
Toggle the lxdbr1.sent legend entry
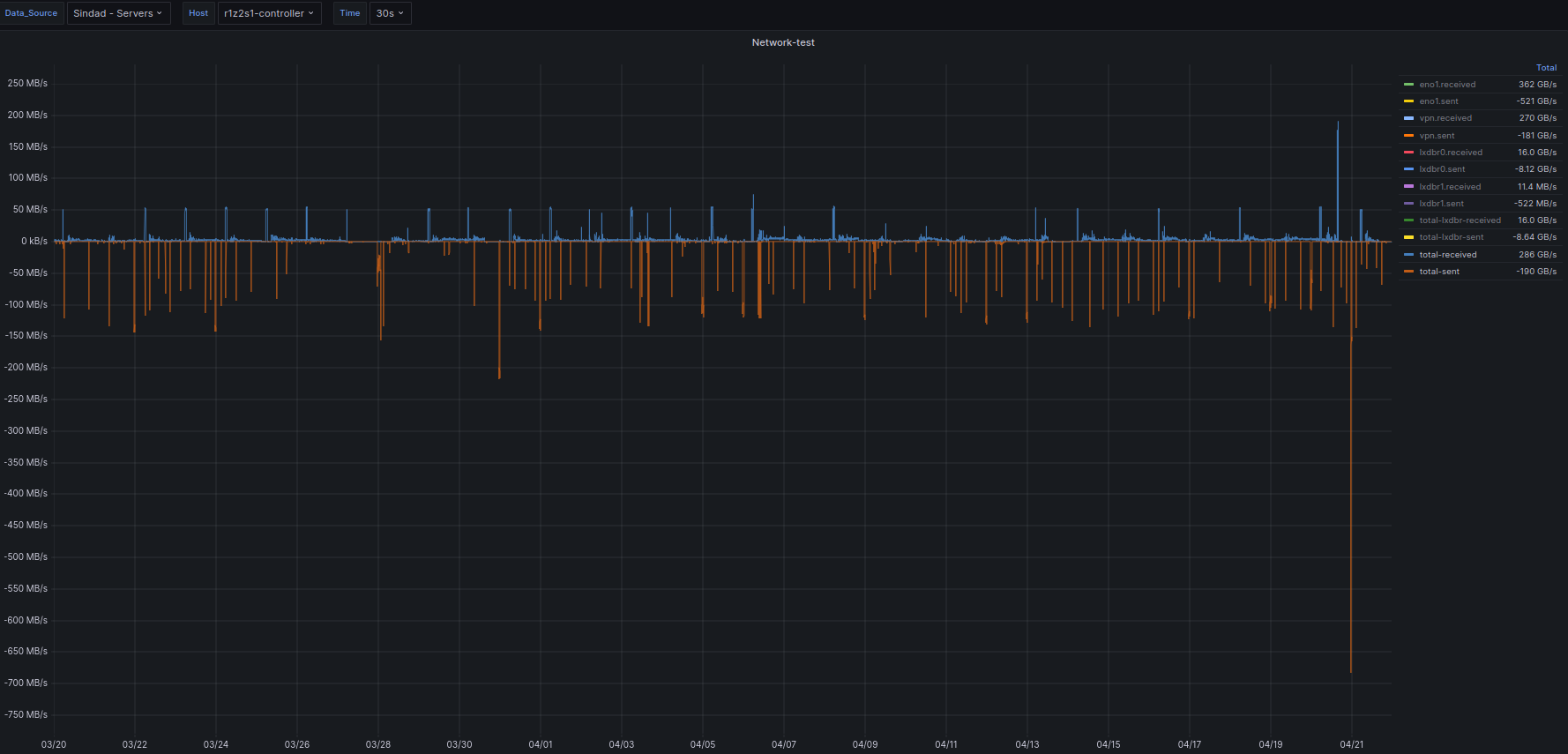pos(1441,204)
